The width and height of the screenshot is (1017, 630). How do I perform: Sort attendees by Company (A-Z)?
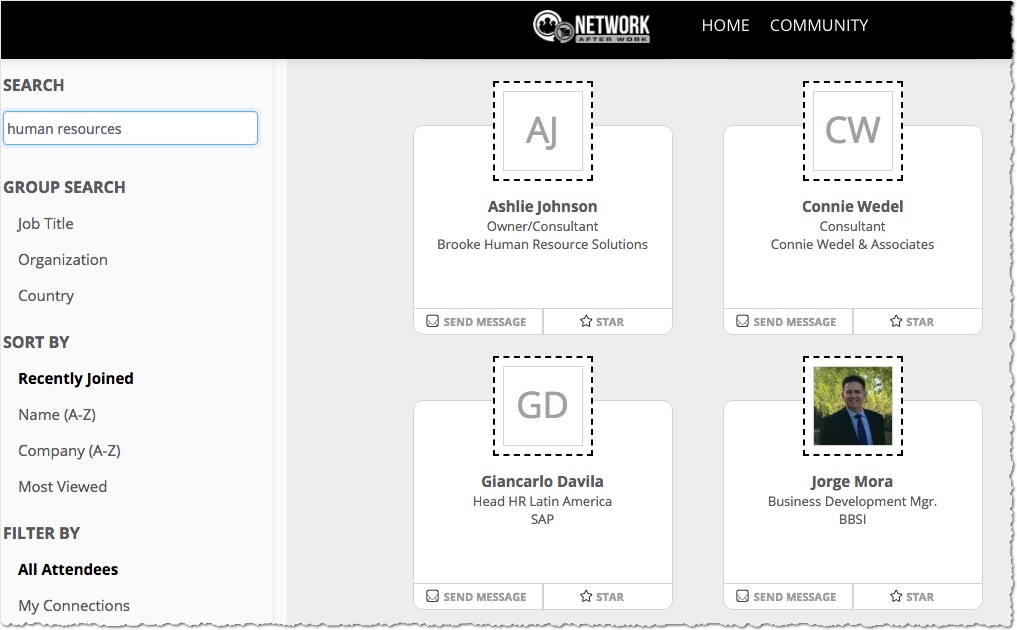pyautogui.click(x=69, y=451)
